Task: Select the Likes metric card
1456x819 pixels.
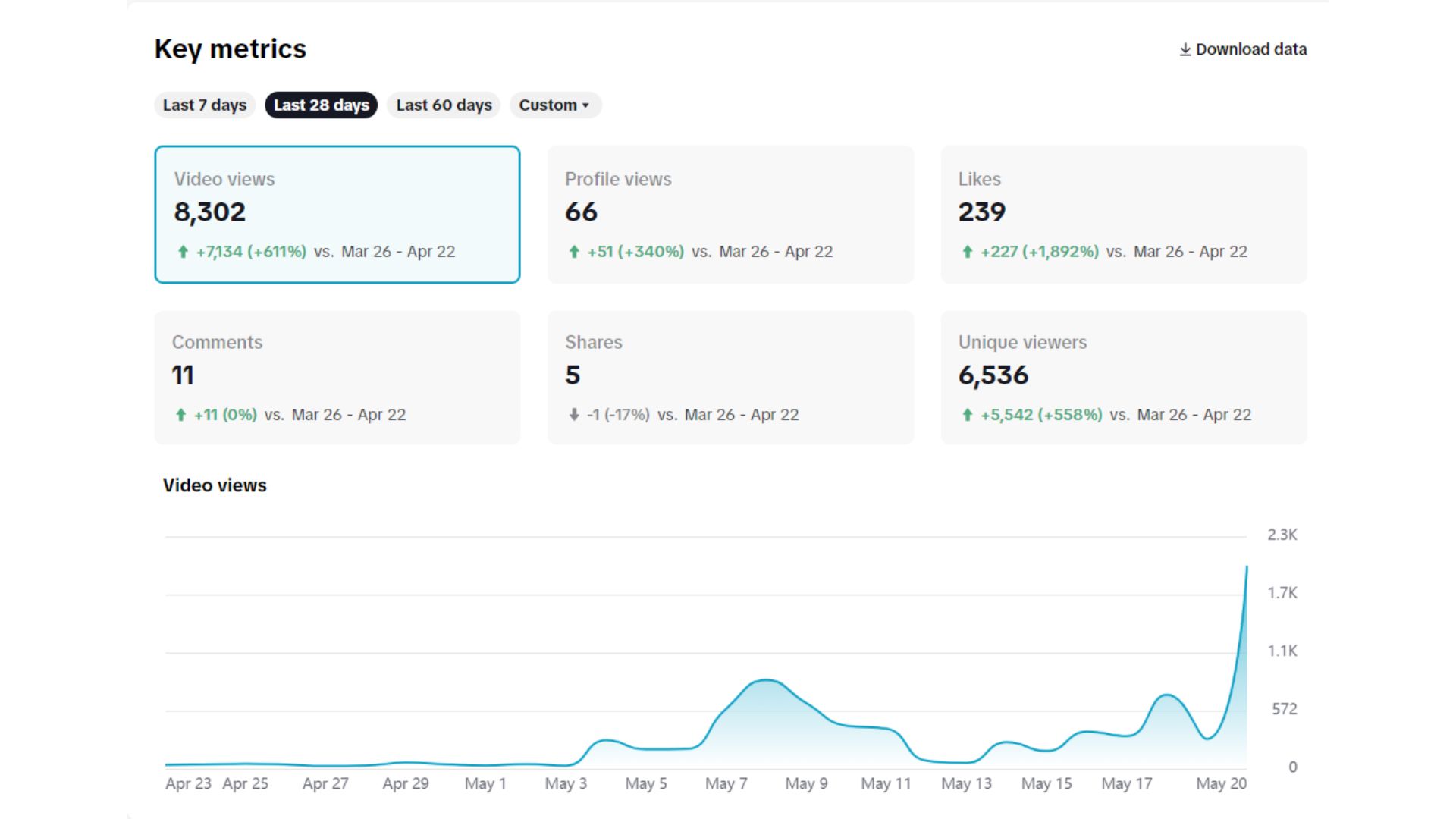Action: [1123, 215]
